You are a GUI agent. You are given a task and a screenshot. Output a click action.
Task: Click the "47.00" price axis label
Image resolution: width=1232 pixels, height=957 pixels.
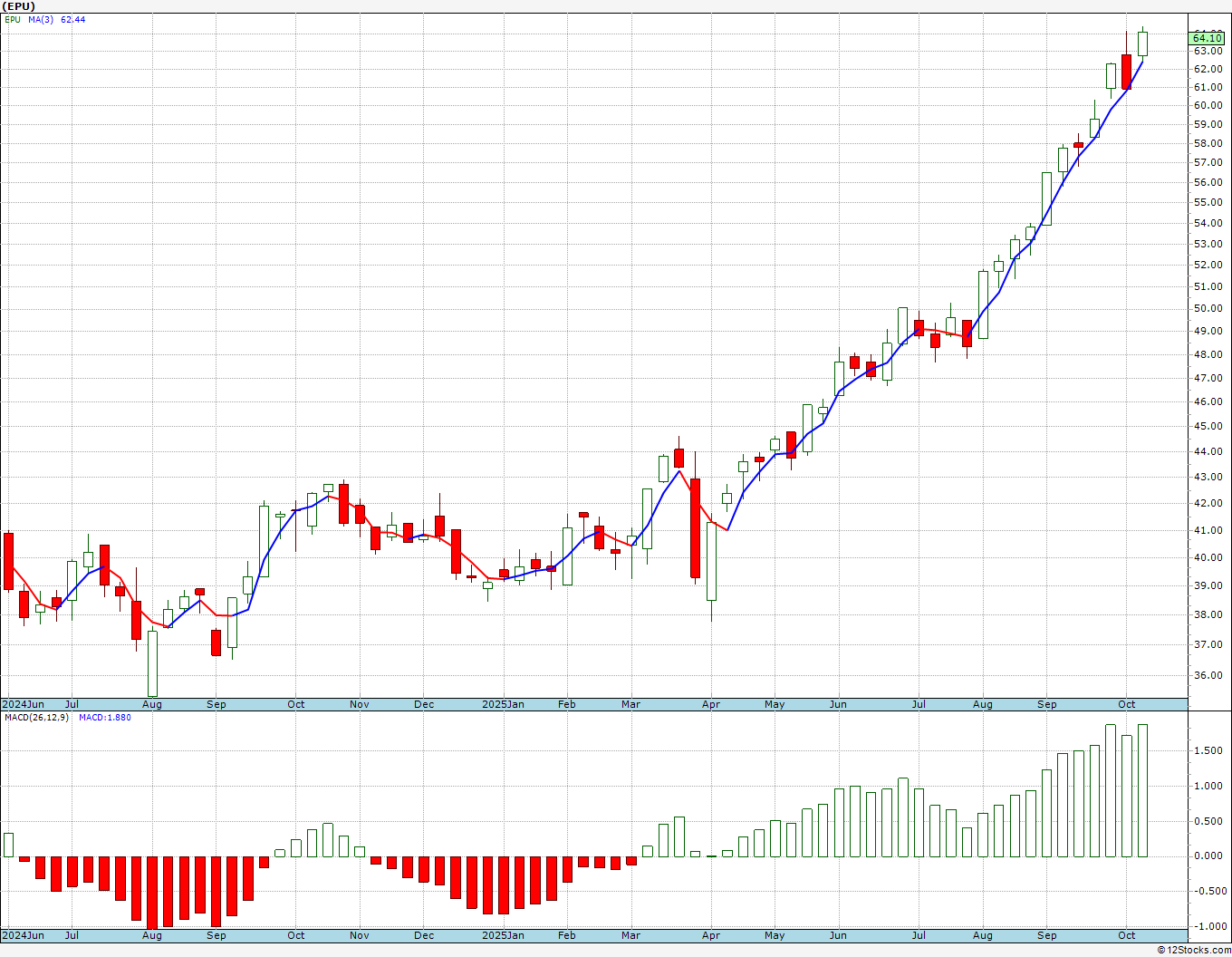(1208, 378)
